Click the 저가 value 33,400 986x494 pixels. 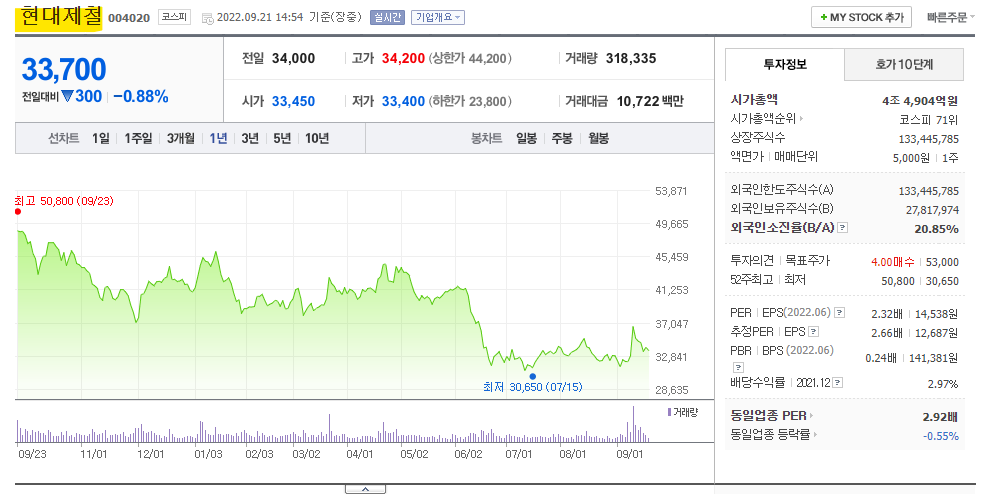403,101
